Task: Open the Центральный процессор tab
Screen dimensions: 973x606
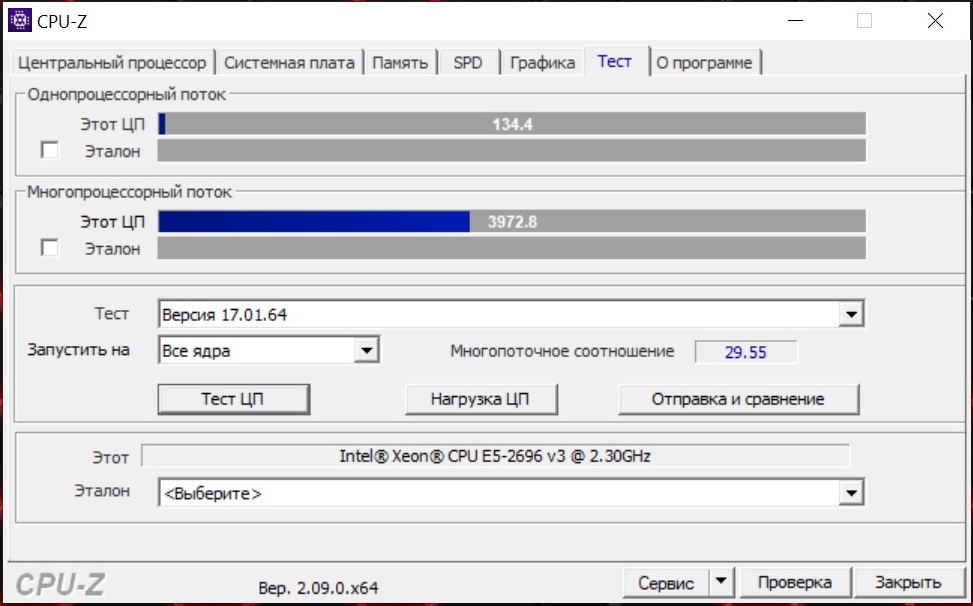Action: [112, 63]
